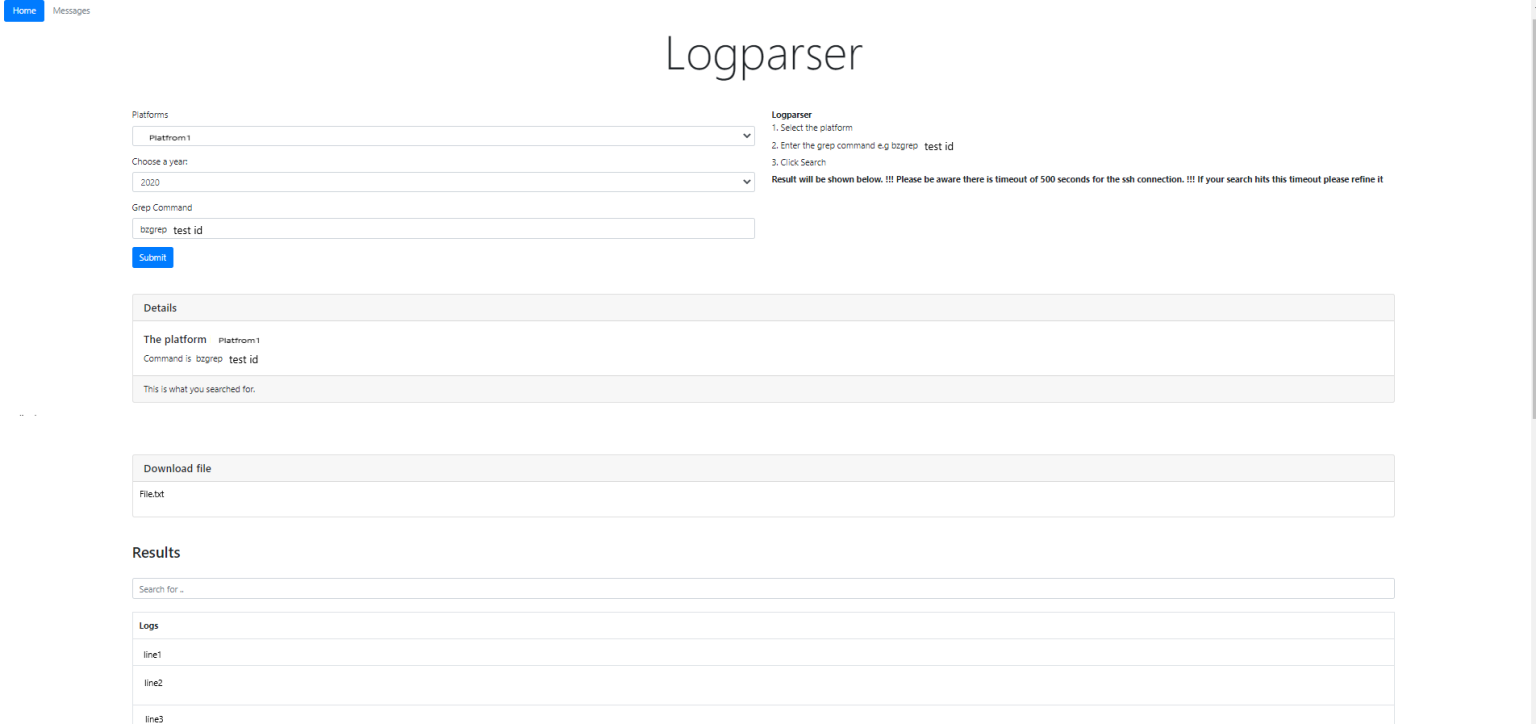Select the line1 log row

click(153, 654)
